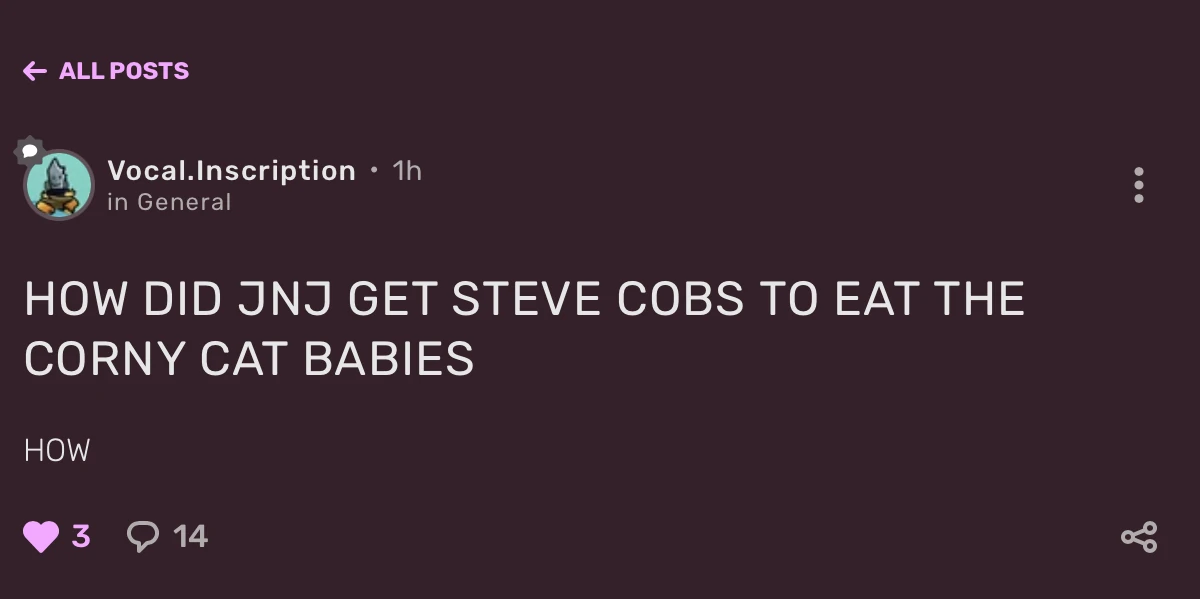Click the post body text HOW
This screenshot has width=1200, height=599.
[x=57, y=451]
